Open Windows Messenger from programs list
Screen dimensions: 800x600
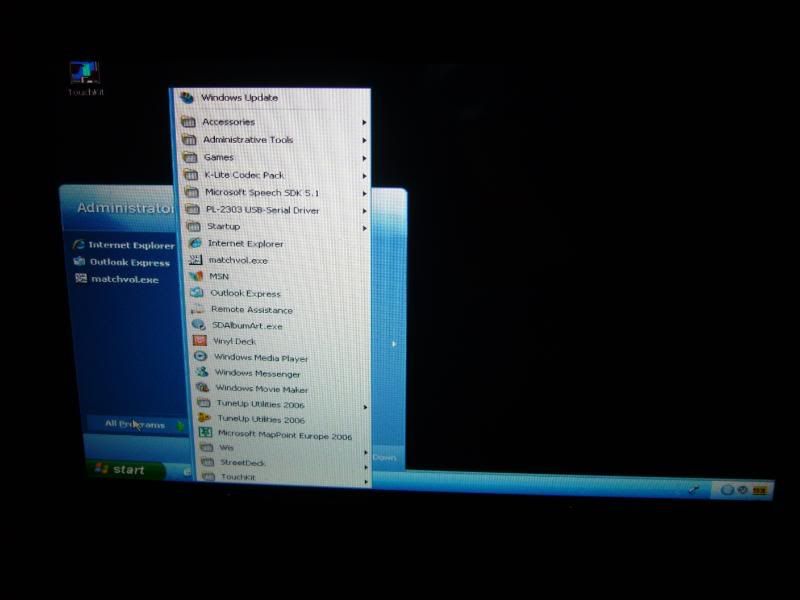pyautogui.click(x=257, y=374)
